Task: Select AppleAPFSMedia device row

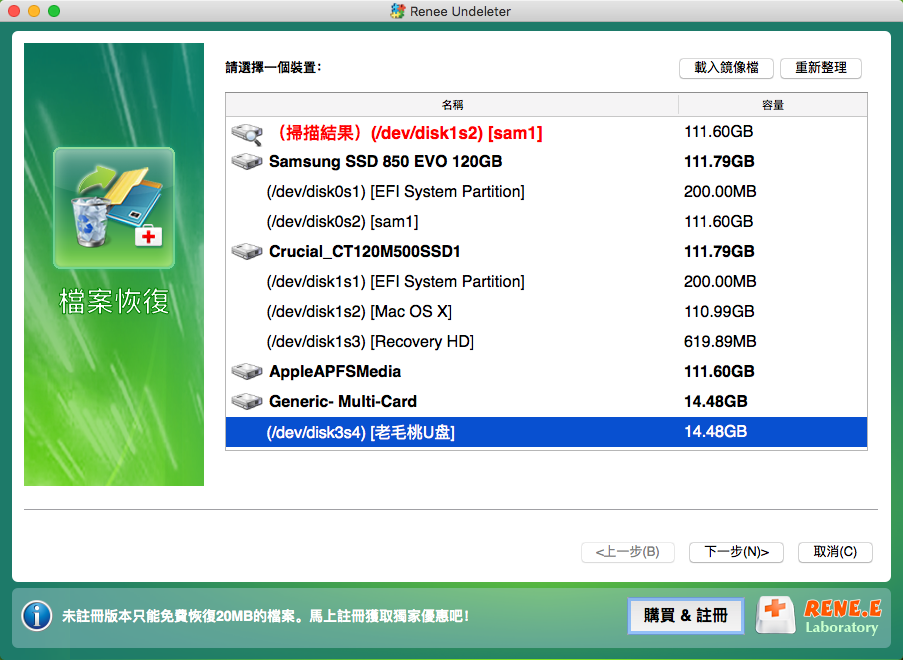Action: pyautogui.click(x=546, y=371)
